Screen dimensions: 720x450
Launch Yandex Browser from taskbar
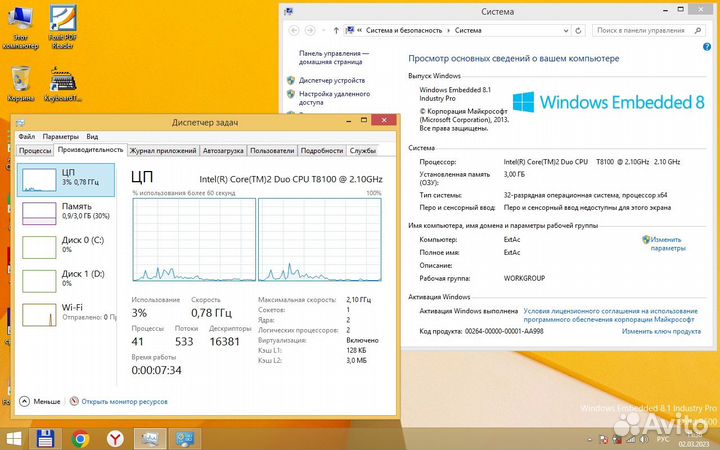click(x=115, y=439)
